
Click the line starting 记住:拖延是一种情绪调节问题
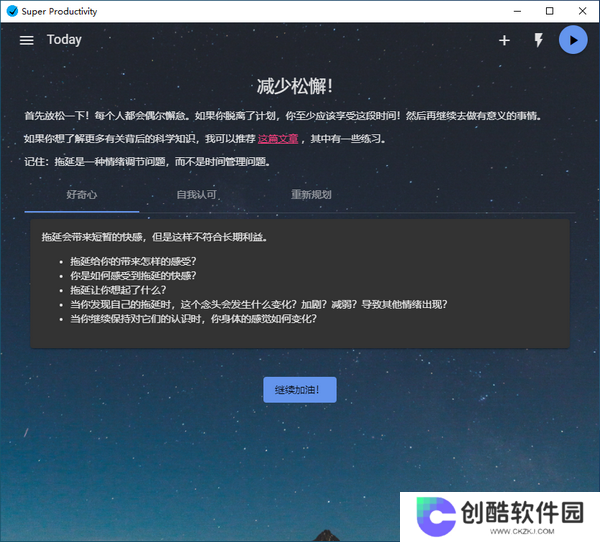(148, 162)
